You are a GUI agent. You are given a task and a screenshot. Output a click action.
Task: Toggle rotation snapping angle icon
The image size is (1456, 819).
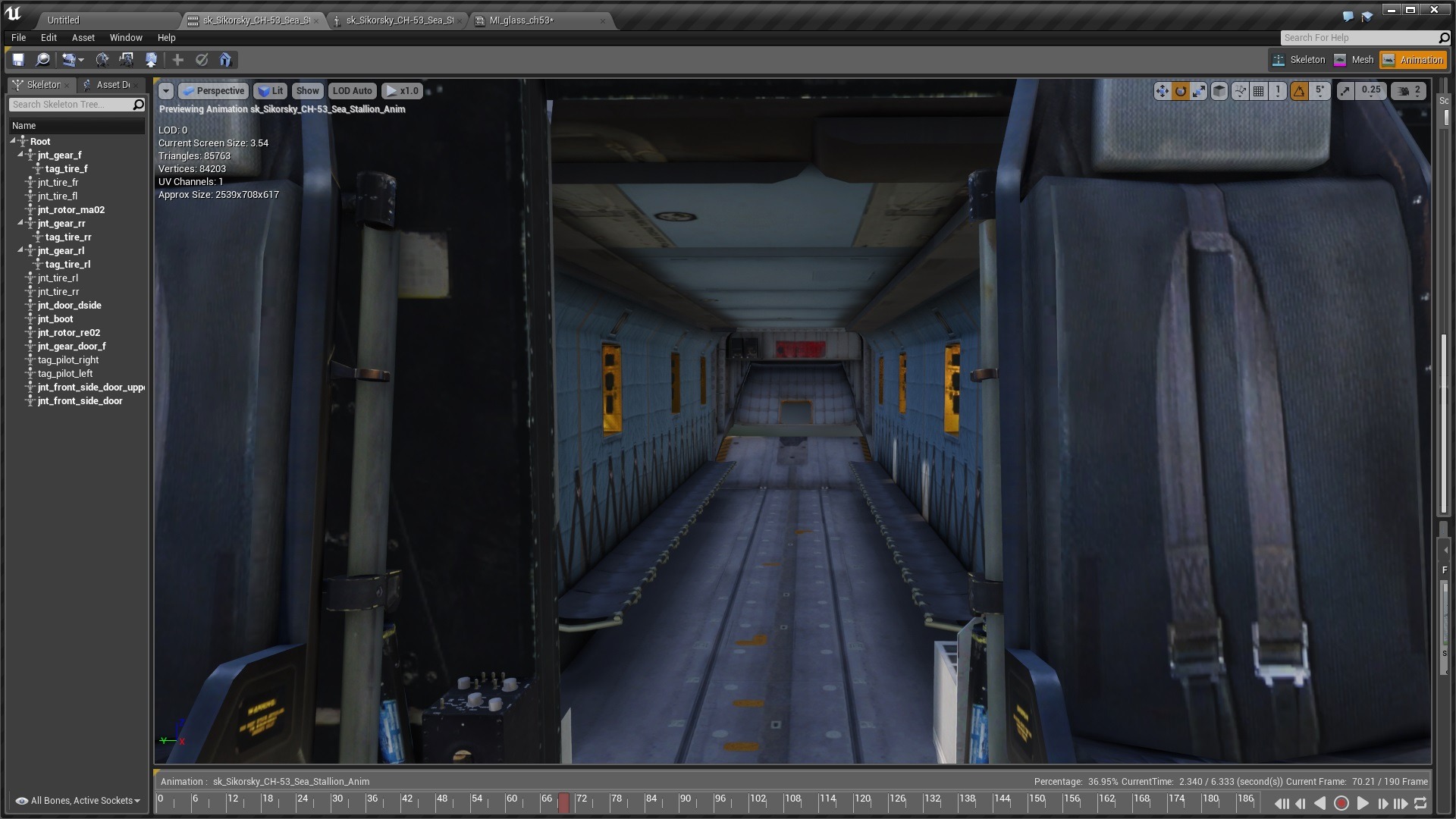coord(1300,91)
